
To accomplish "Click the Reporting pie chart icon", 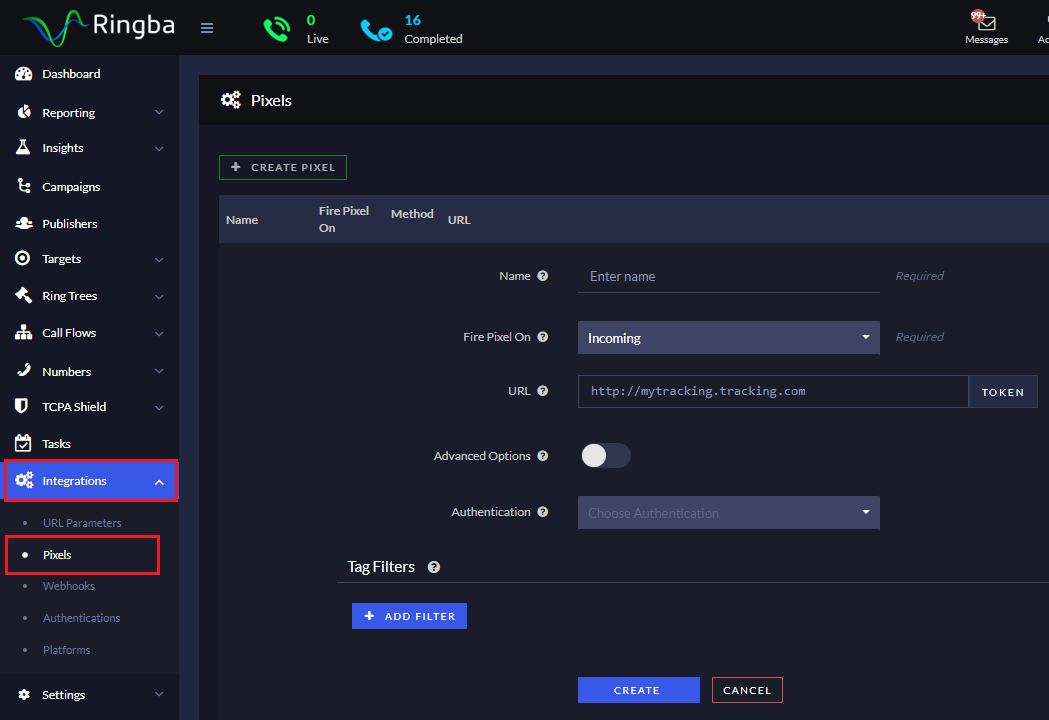I will pyautogui.click(x=24, y=112).
